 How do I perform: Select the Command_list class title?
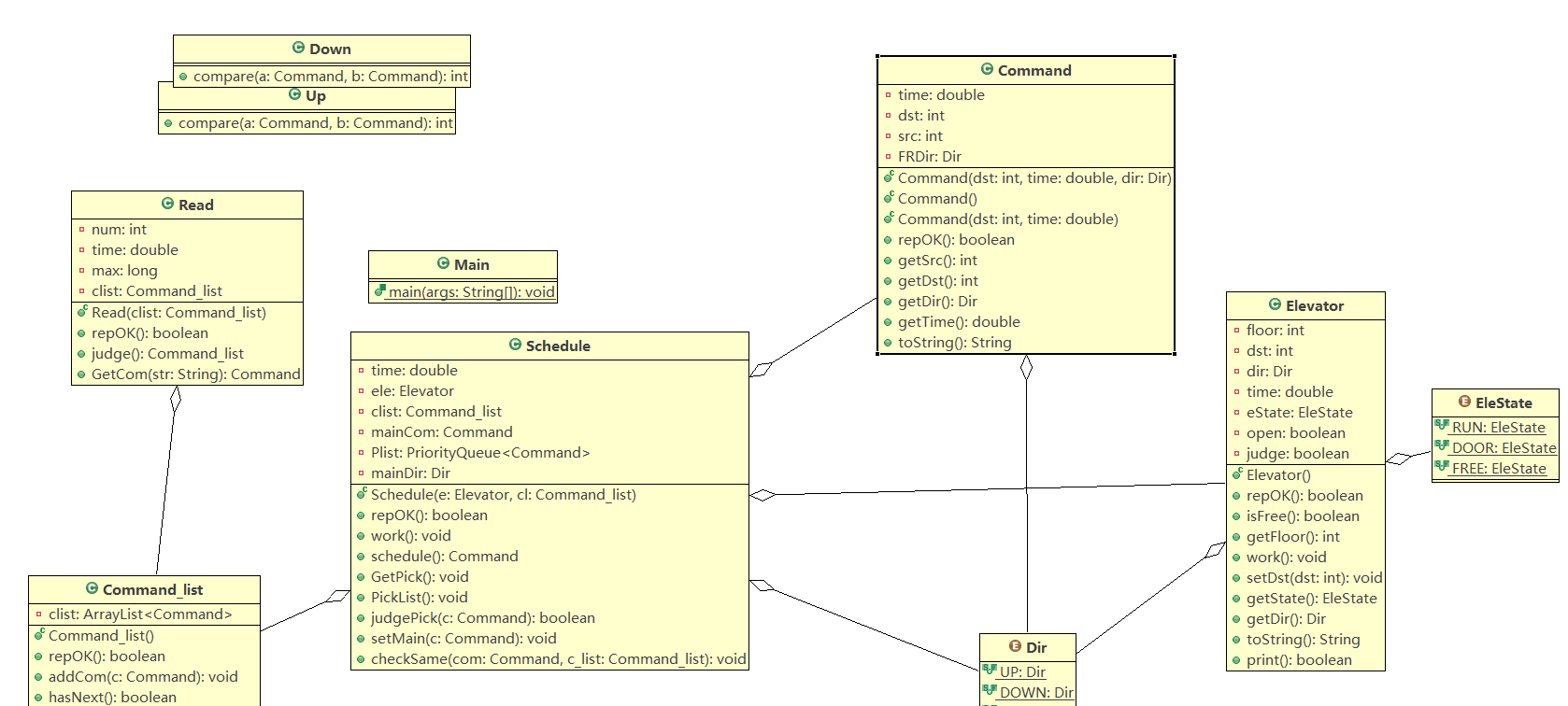152,589
